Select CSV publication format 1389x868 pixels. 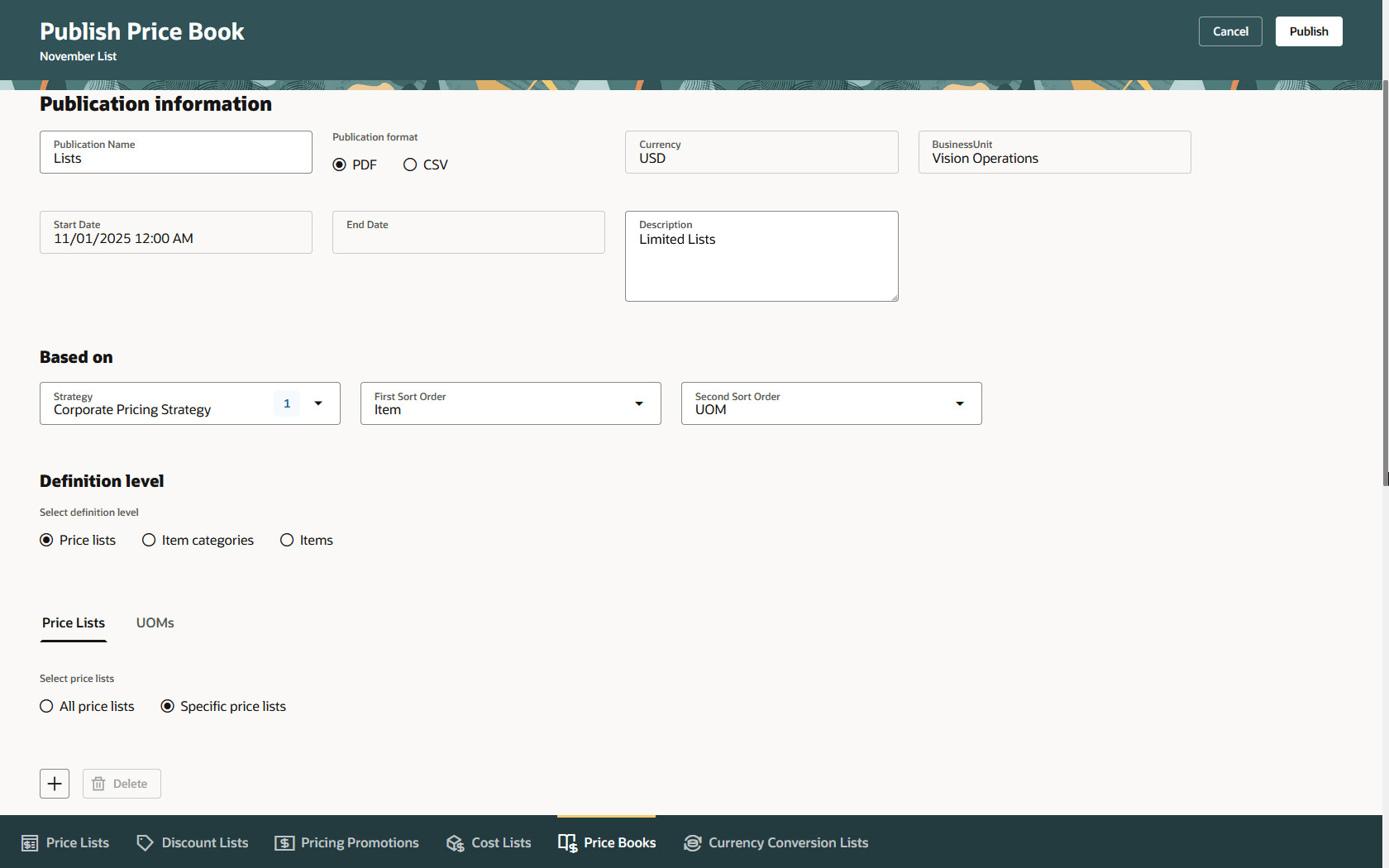click(410, 165)
